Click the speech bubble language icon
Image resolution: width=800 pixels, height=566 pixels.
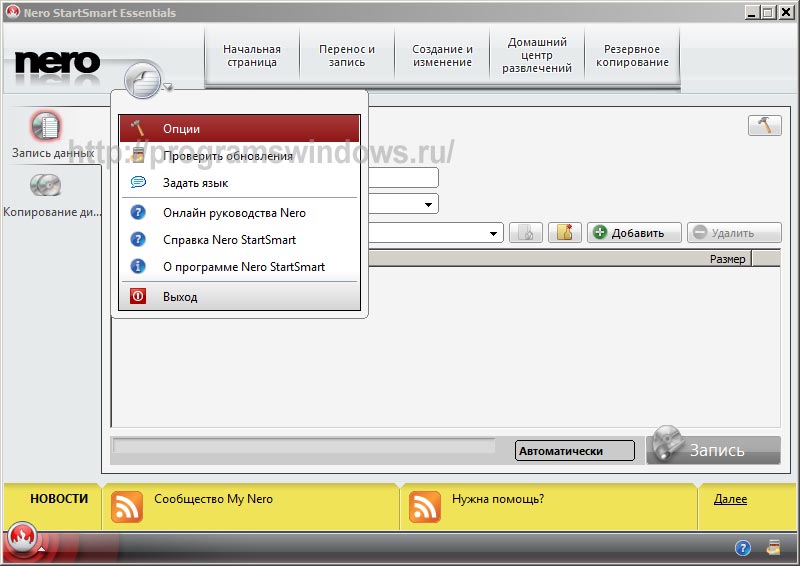[x=138, y=182]
